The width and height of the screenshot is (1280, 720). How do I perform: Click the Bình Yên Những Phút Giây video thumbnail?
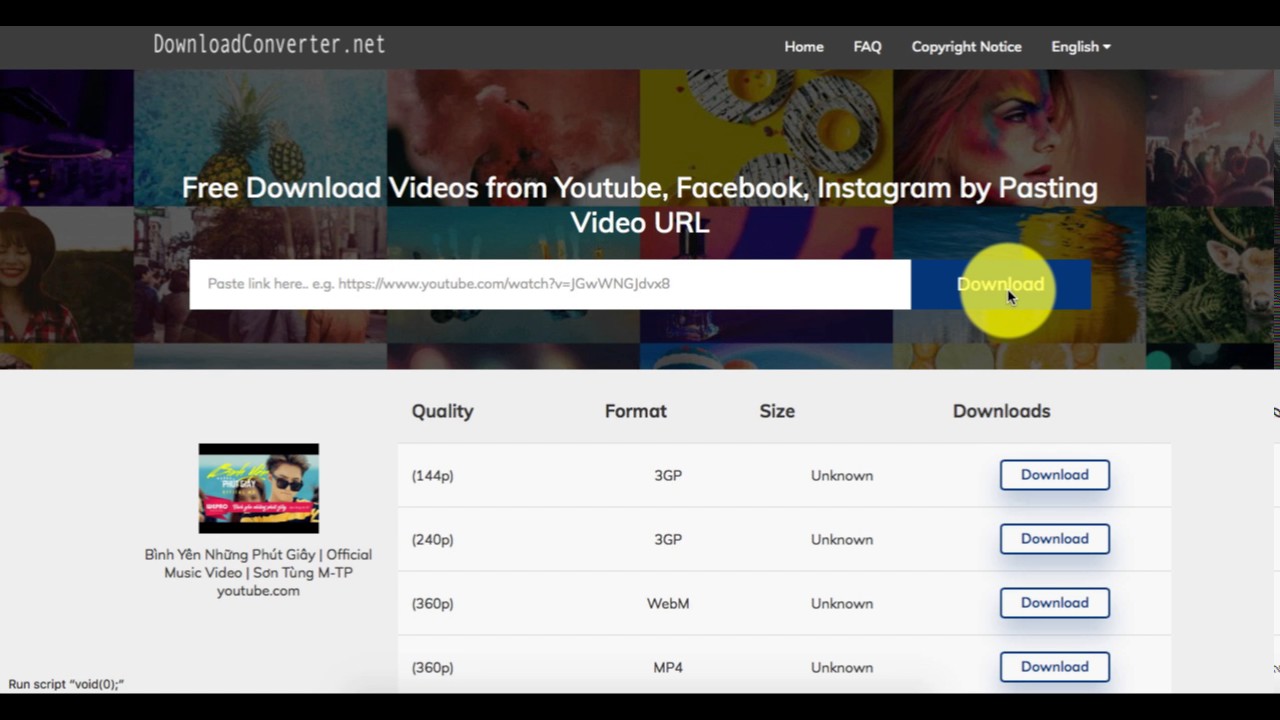(258, 488)
